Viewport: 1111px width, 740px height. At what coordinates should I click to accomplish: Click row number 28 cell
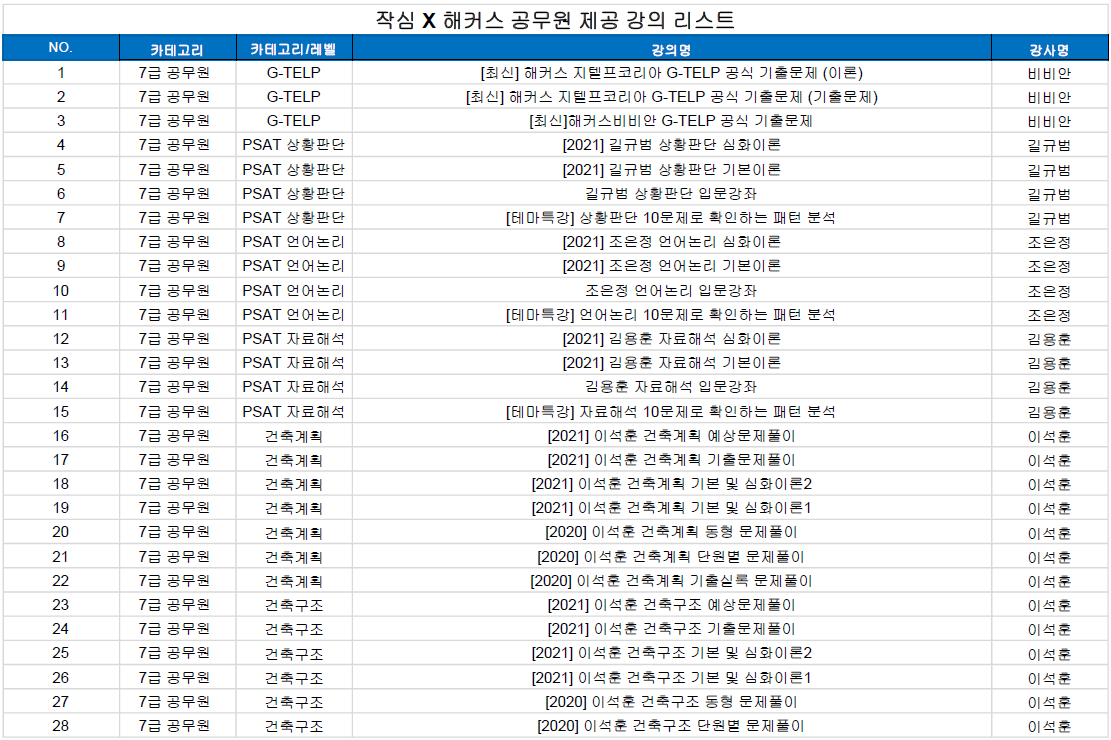coord(60,726)
